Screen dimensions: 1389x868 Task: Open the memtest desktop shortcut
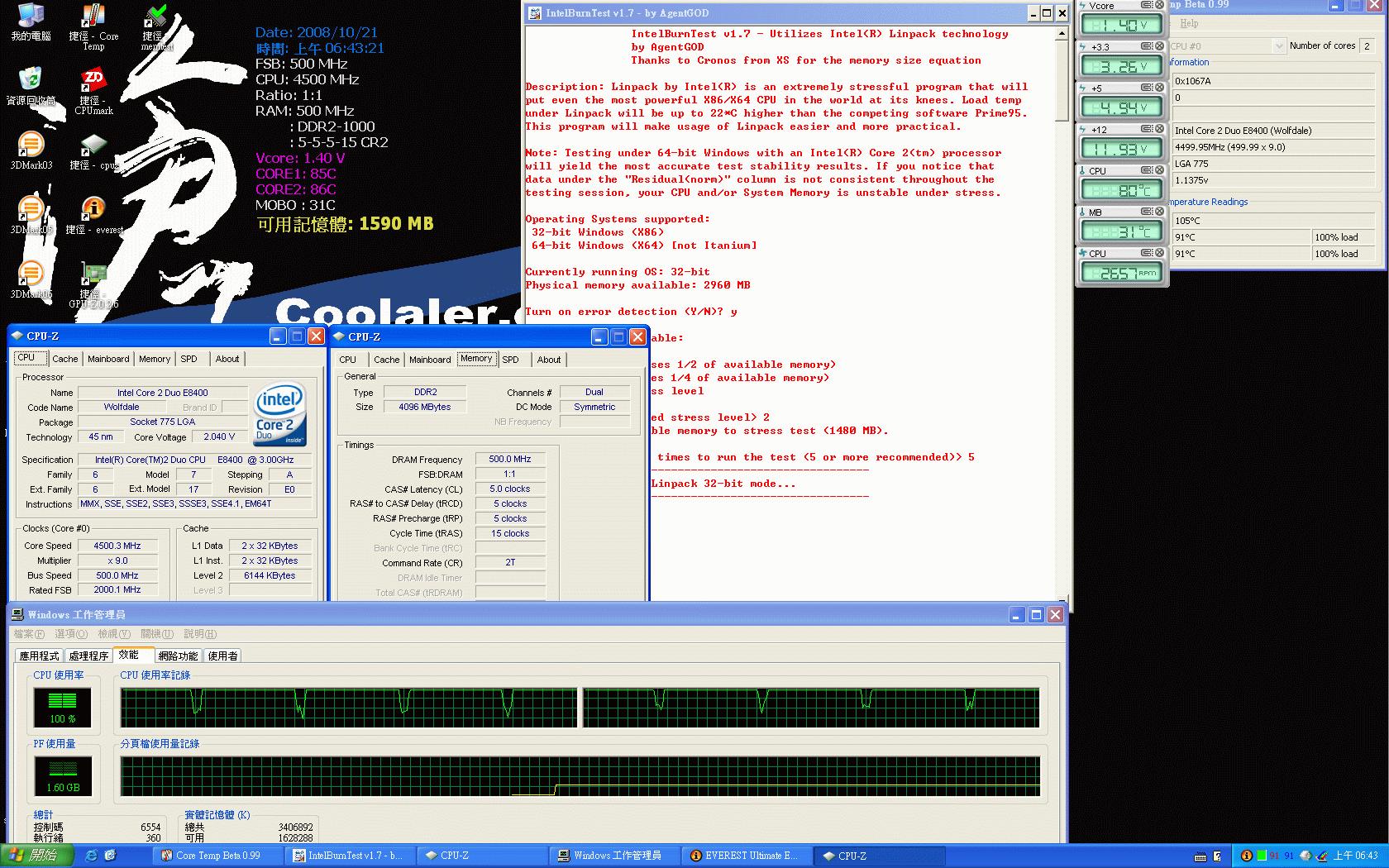[156, 27]
